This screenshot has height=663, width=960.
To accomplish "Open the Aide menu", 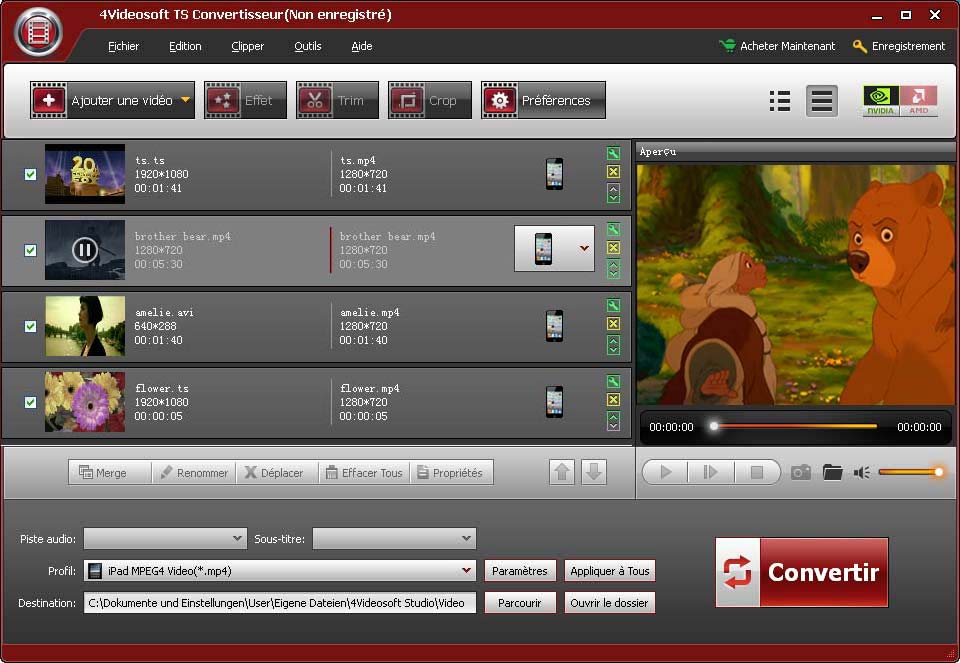I will click(x=361, y=46).
